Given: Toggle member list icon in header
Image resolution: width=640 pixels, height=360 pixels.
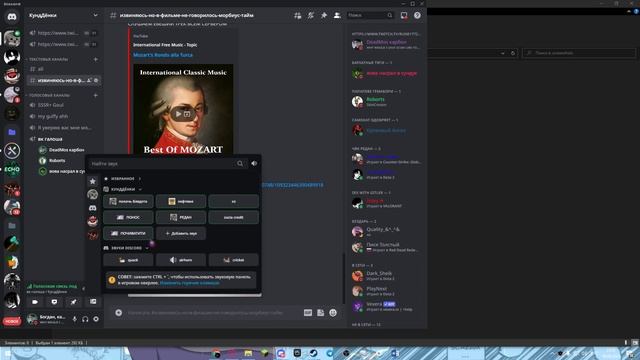Looking at the screenshot, I should (x=337, y=16).
